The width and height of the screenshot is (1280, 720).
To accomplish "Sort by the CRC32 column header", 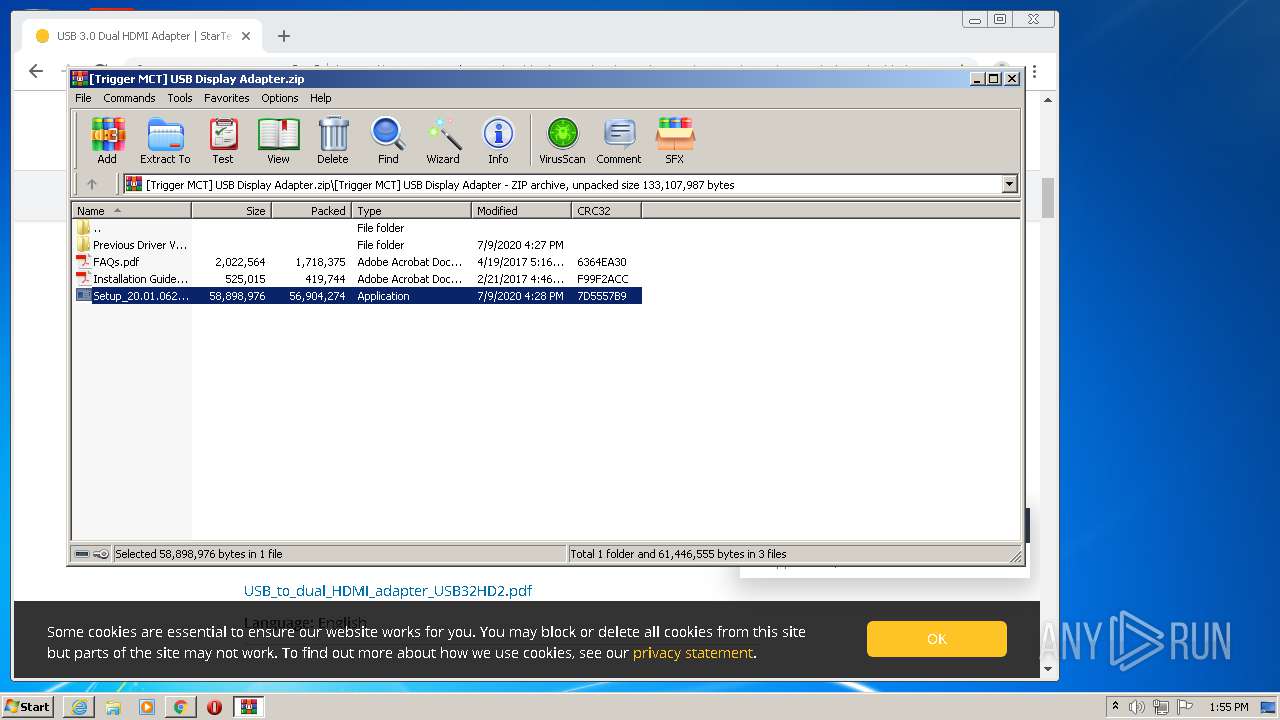I will click(x=607, y=211).
